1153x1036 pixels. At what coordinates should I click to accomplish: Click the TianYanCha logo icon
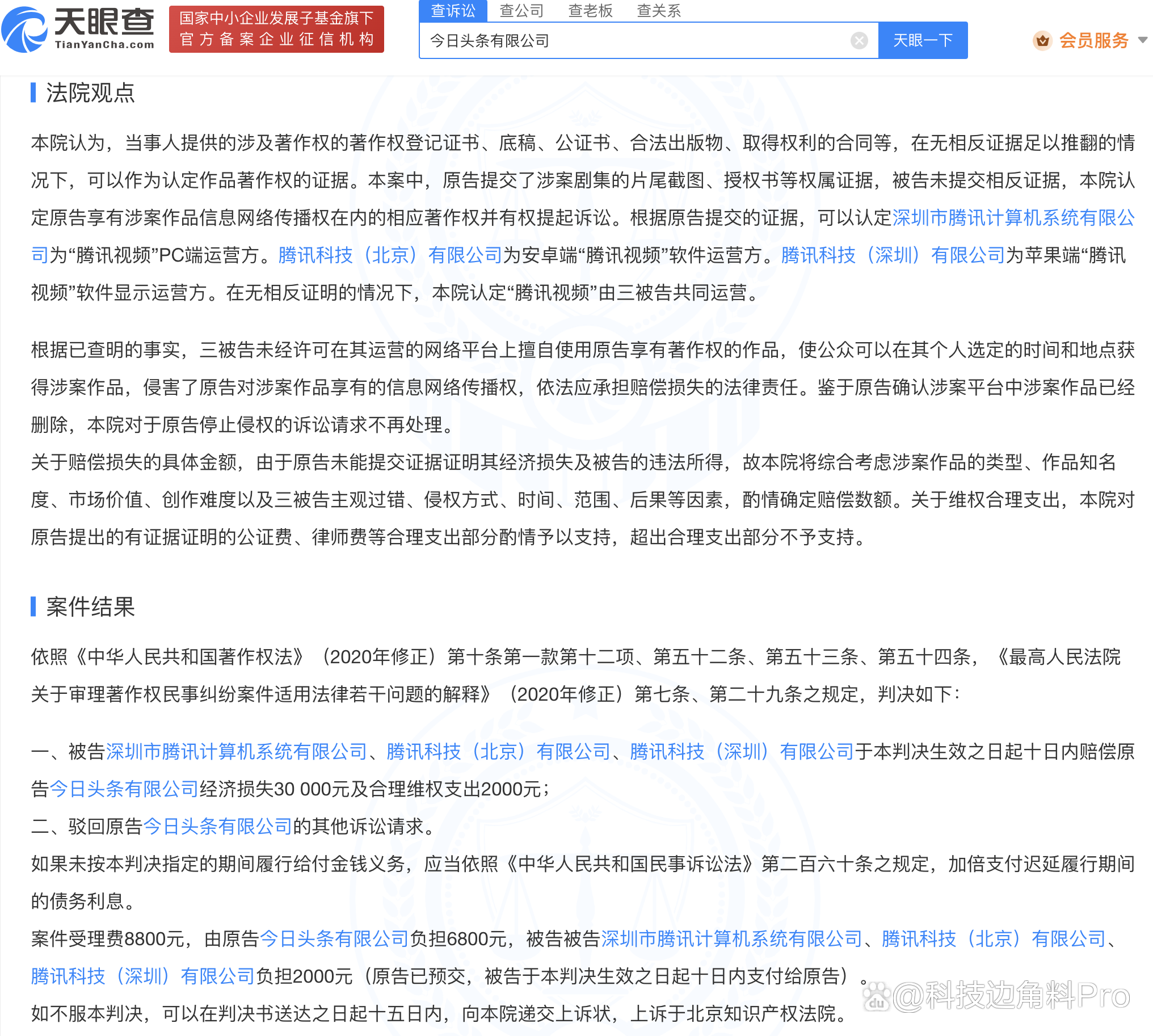(24, 30)
